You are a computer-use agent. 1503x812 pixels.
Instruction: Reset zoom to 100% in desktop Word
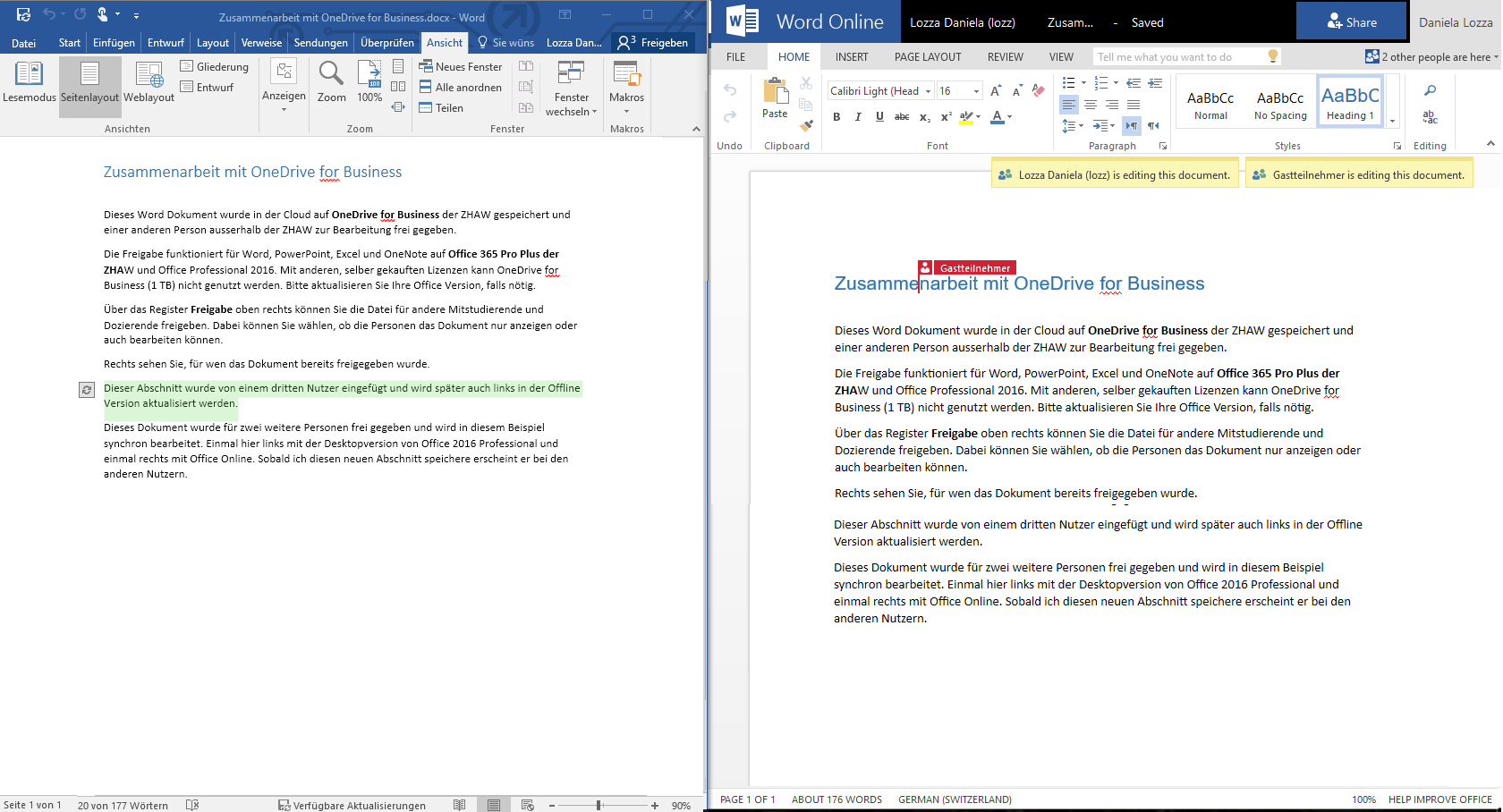click(369, 82)
